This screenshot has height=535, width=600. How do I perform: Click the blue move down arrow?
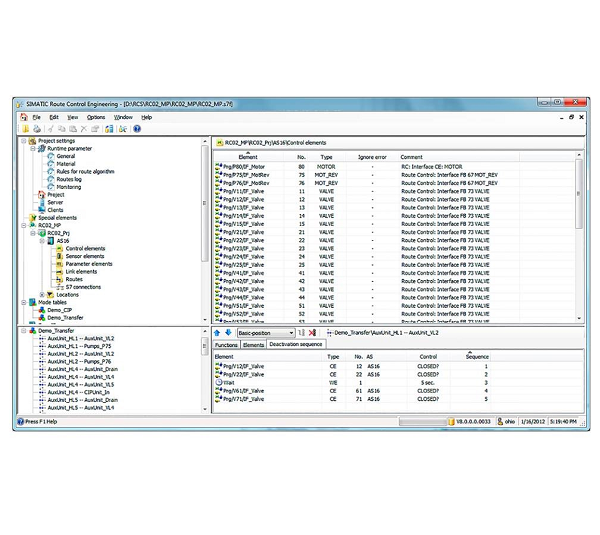coord(228,333)
